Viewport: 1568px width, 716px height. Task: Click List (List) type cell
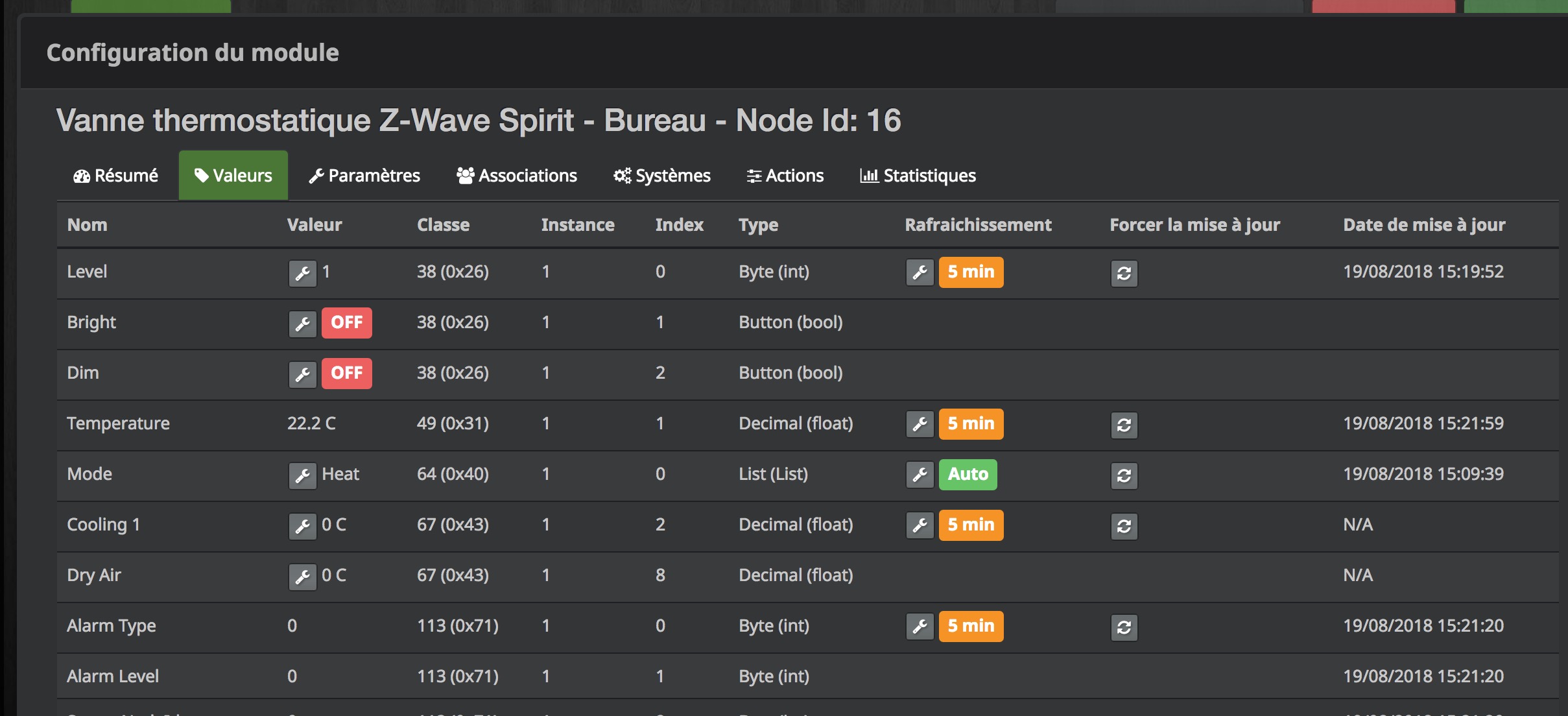(x=774, y=474)
